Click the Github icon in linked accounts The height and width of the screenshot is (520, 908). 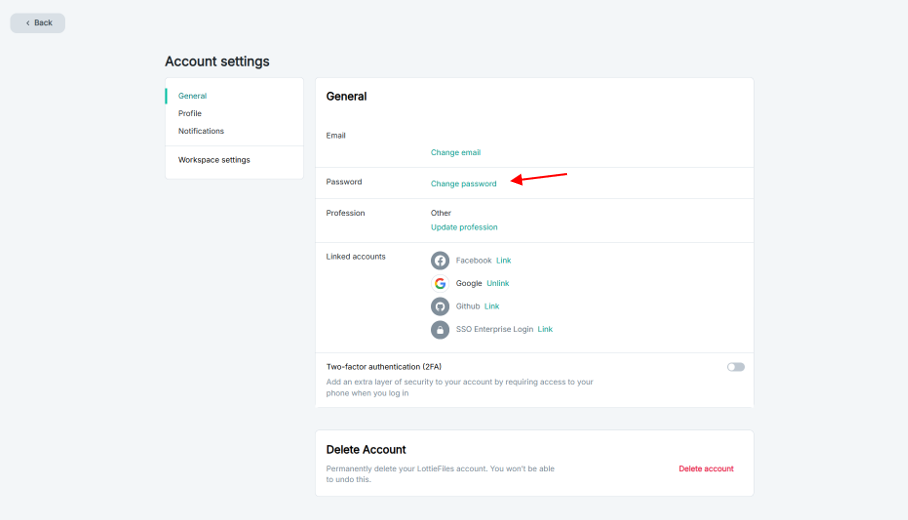(440, 306)
